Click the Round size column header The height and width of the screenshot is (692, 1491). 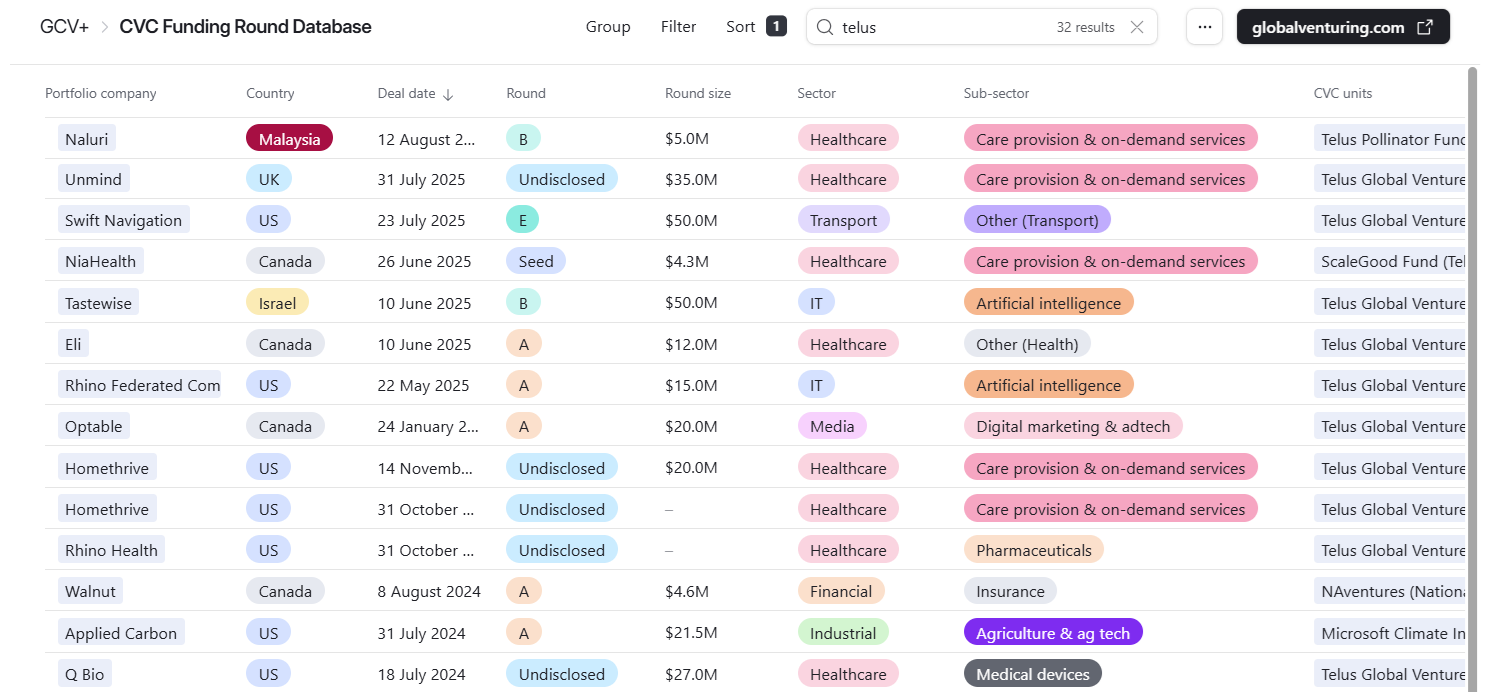click(697, 93)
